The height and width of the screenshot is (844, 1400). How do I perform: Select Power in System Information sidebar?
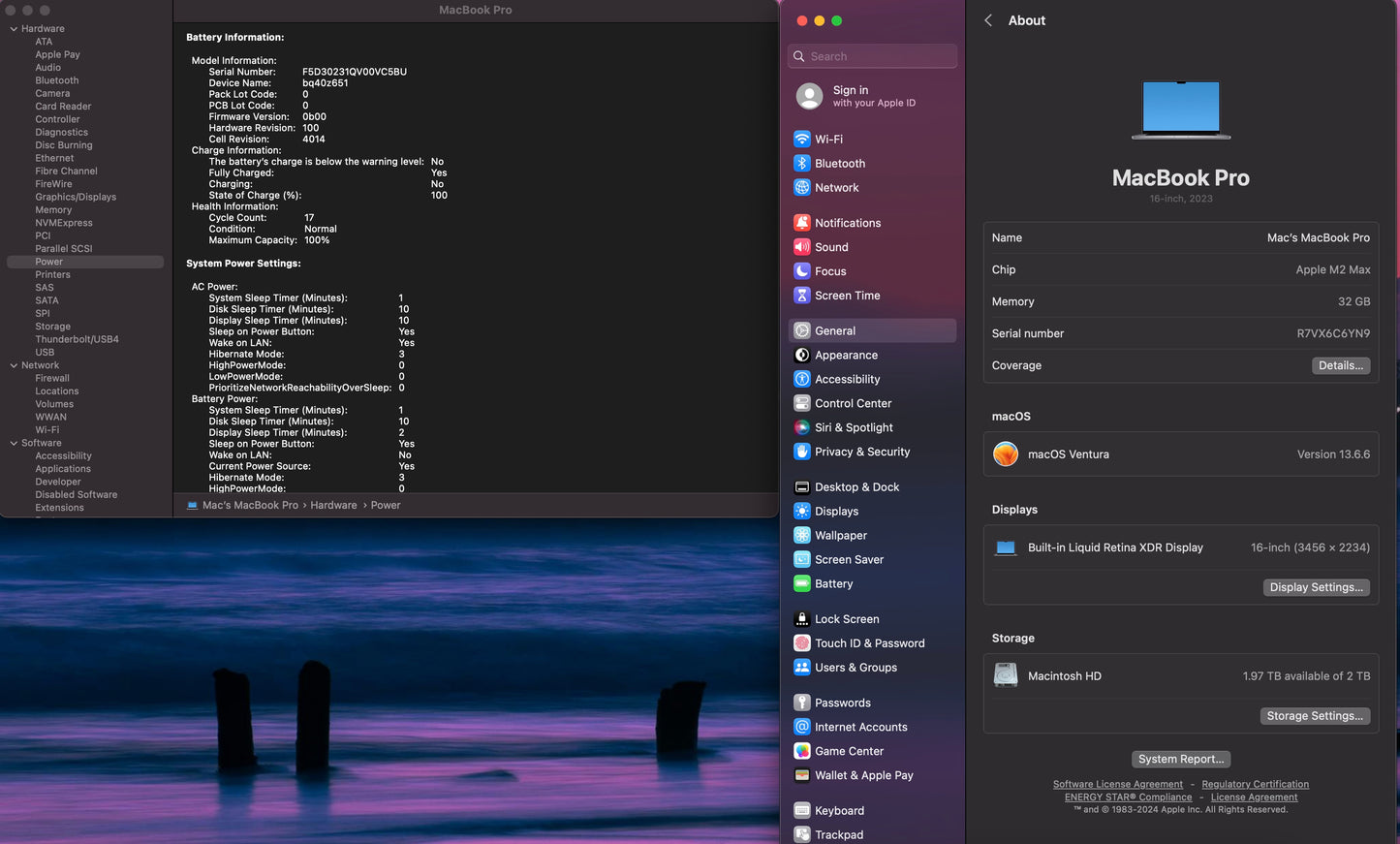coord(85,262)
